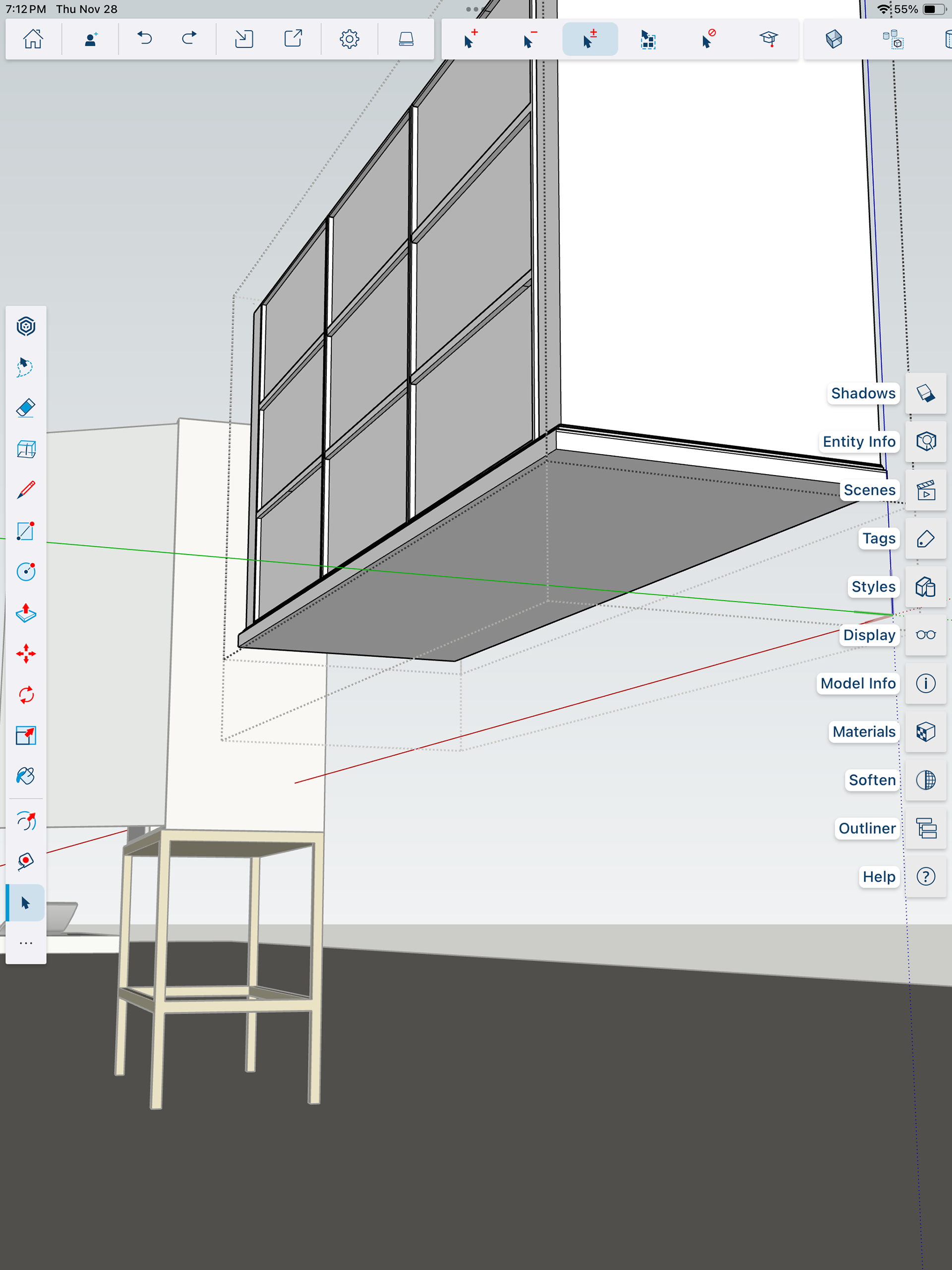Open the Outliner panel

pyautogui.click(x=926, y=828)
